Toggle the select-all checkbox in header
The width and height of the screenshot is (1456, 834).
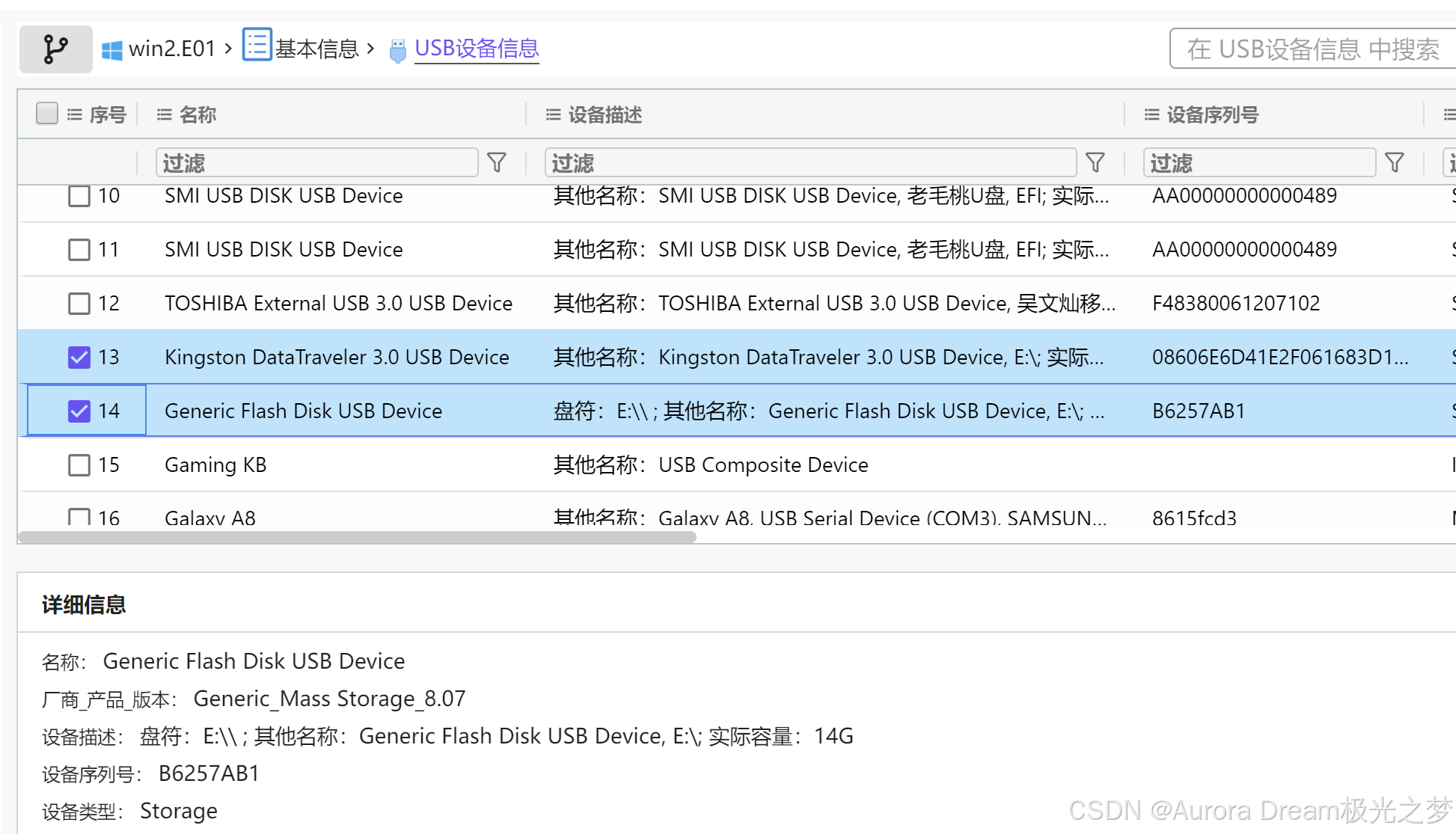[47, 114]
